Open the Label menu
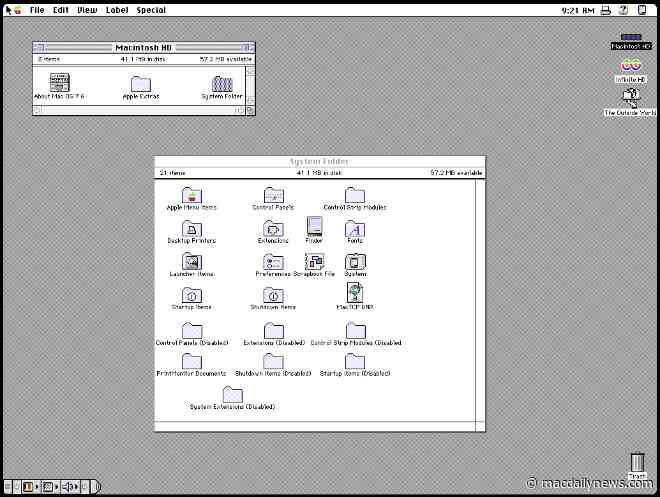660x497 pixels. pos(117,10)
